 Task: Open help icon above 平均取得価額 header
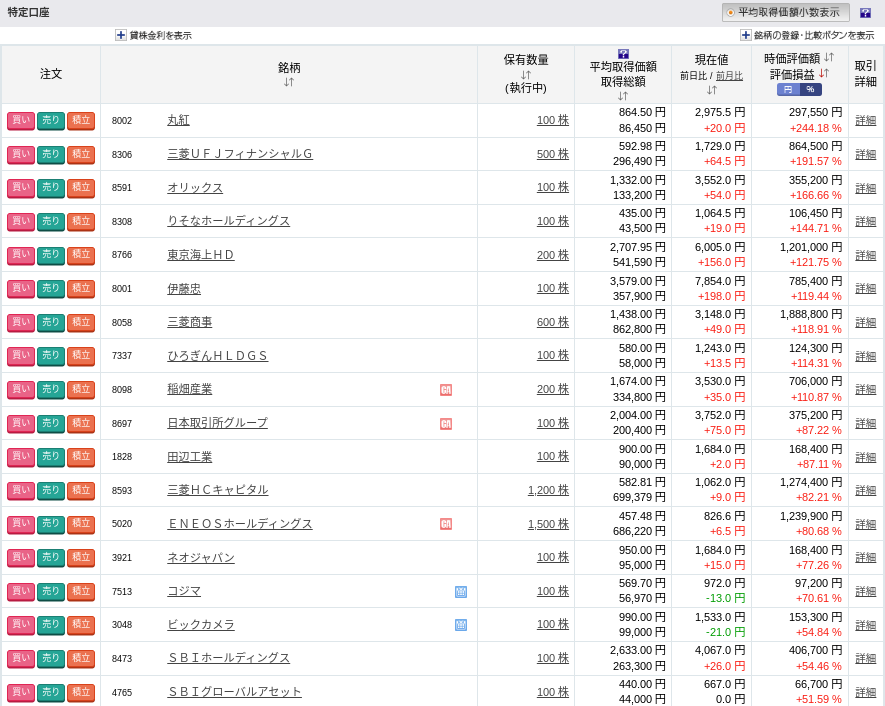coord(623,54)
